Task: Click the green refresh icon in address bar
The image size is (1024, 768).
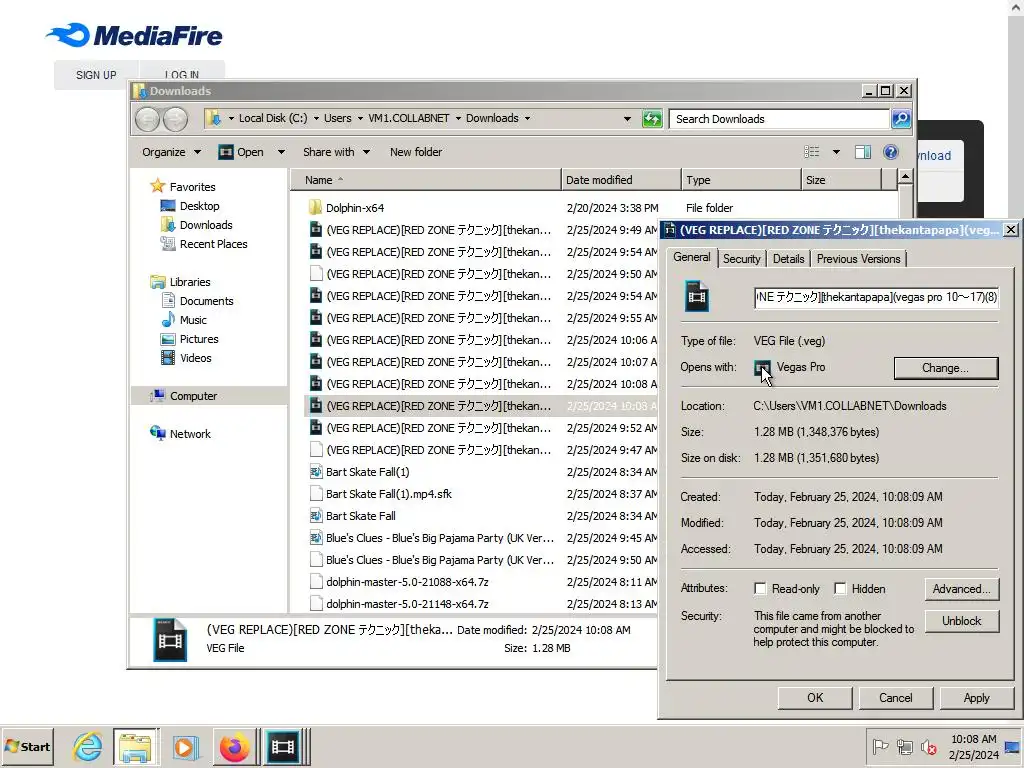Action: (x=652, y=119)
